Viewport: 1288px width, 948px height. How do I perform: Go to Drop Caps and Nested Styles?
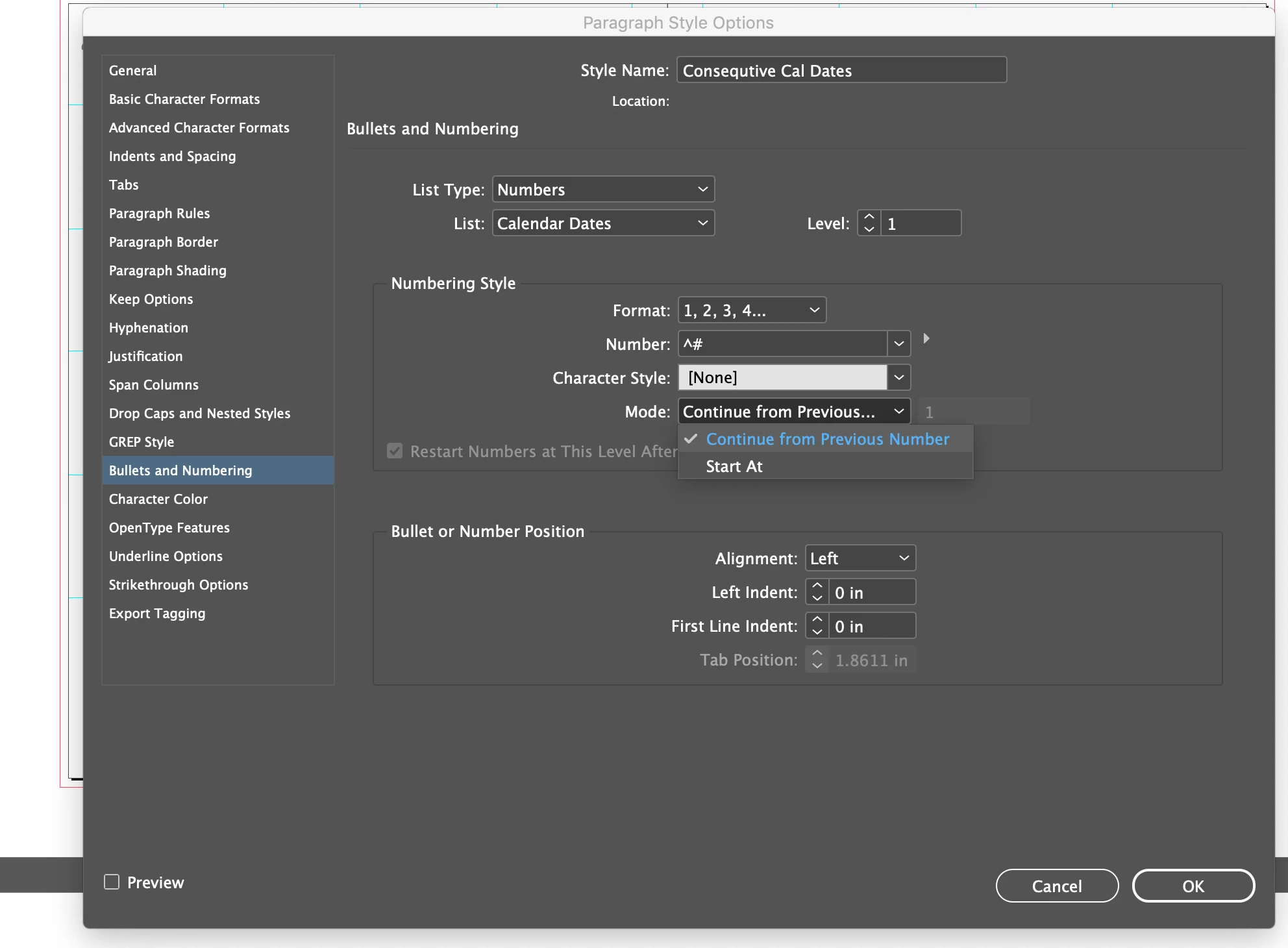(x=199, y=413)
